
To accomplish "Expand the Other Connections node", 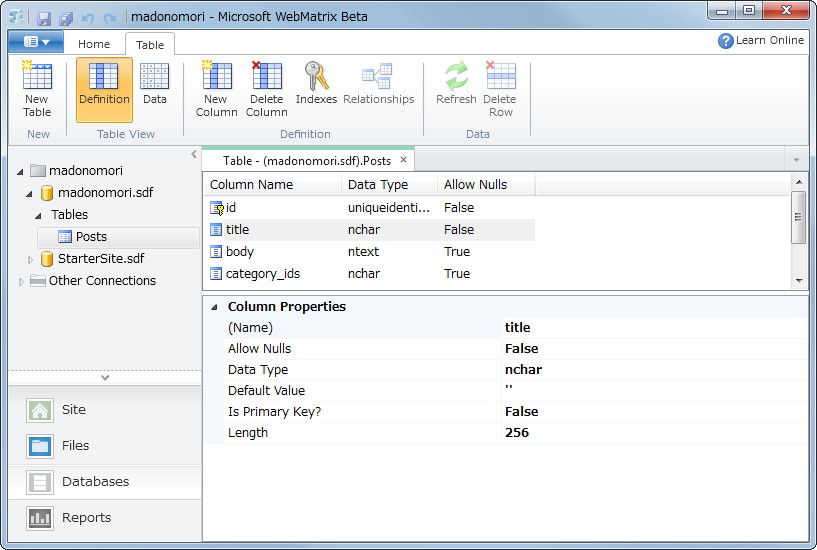I will pyautogui.click(x=21, y=282).
